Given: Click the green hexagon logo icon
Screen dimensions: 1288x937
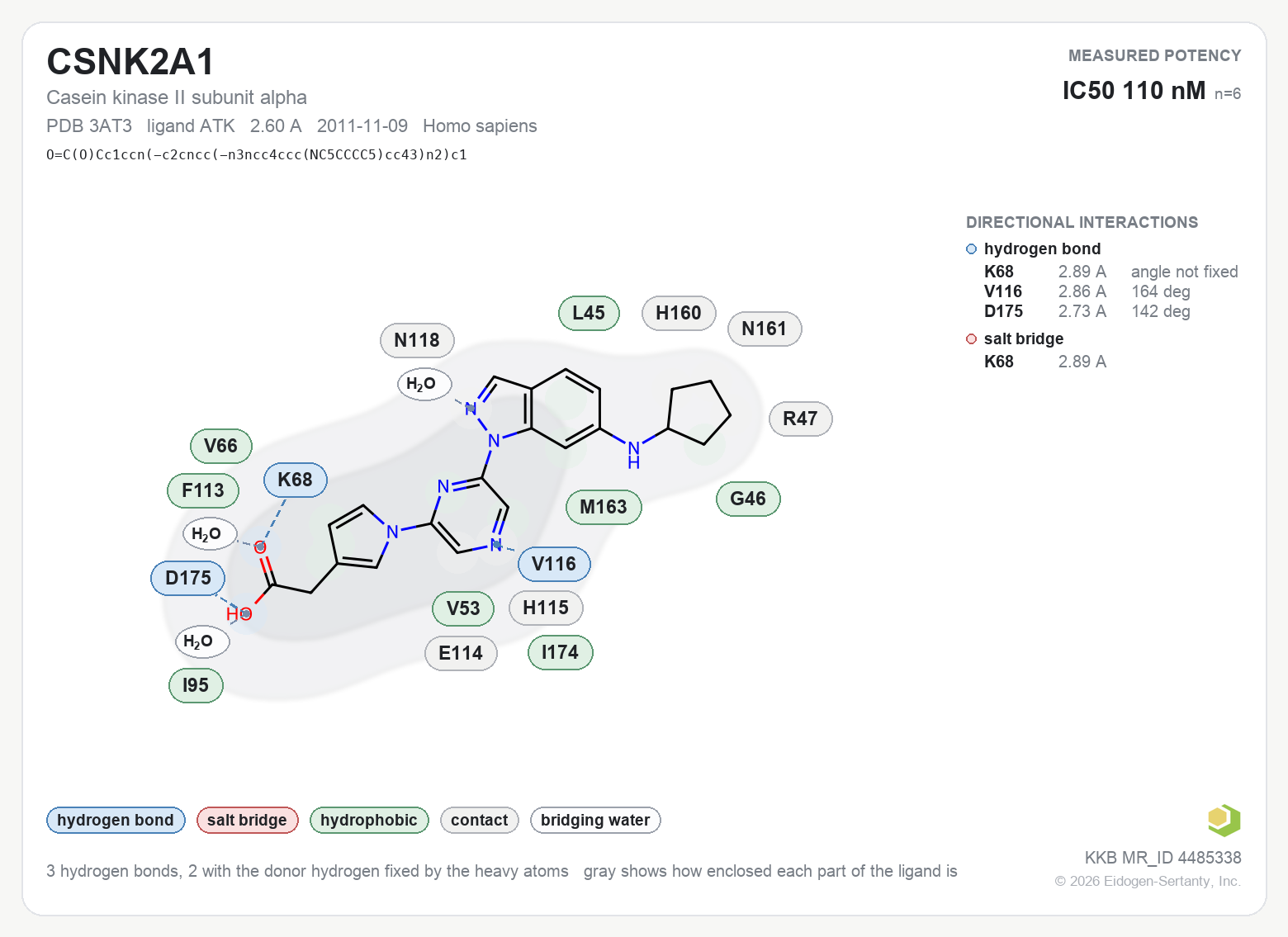Looking at the screenshot, I should 1224,821.
